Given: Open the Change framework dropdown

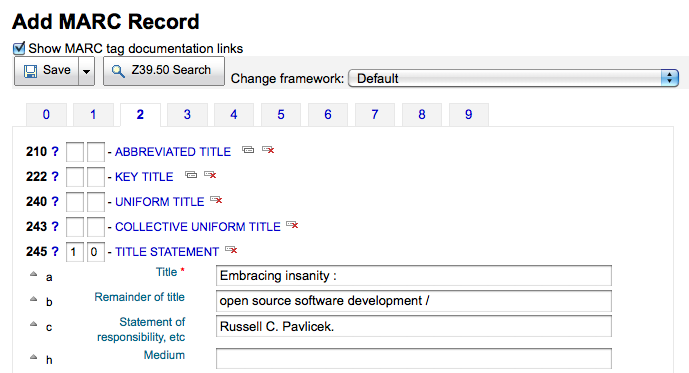Looking at the screenshot, I should (x=513, y=78).
